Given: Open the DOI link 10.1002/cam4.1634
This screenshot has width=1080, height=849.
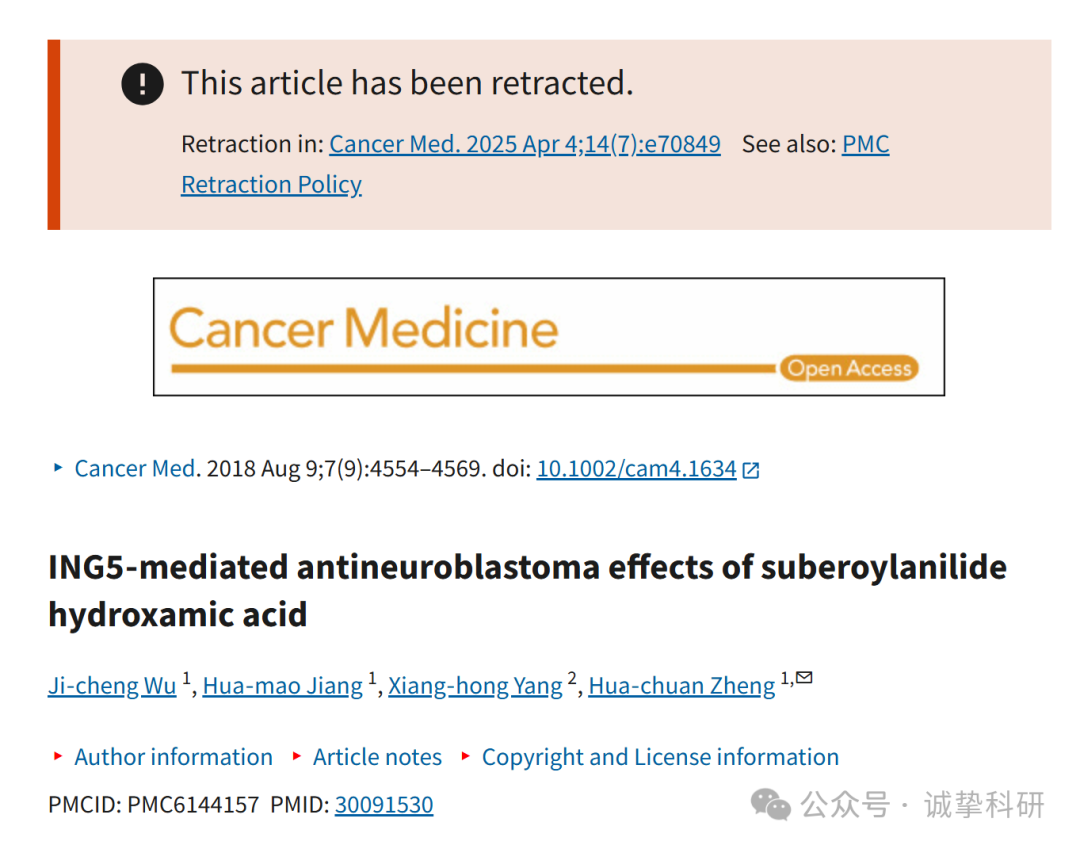Looking at the screenshot, I should [636, 469].
